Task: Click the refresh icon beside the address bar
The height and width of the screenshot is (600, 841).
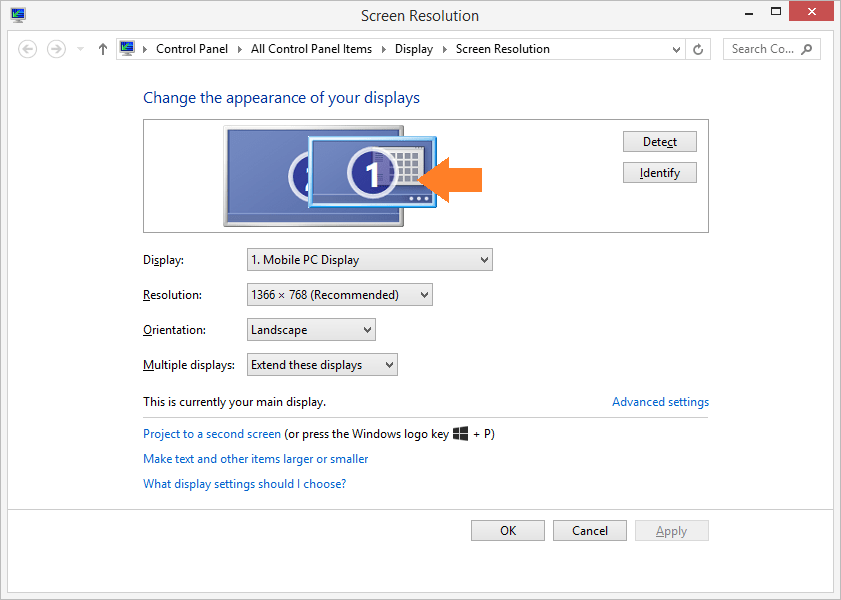Action: (698, 48)
